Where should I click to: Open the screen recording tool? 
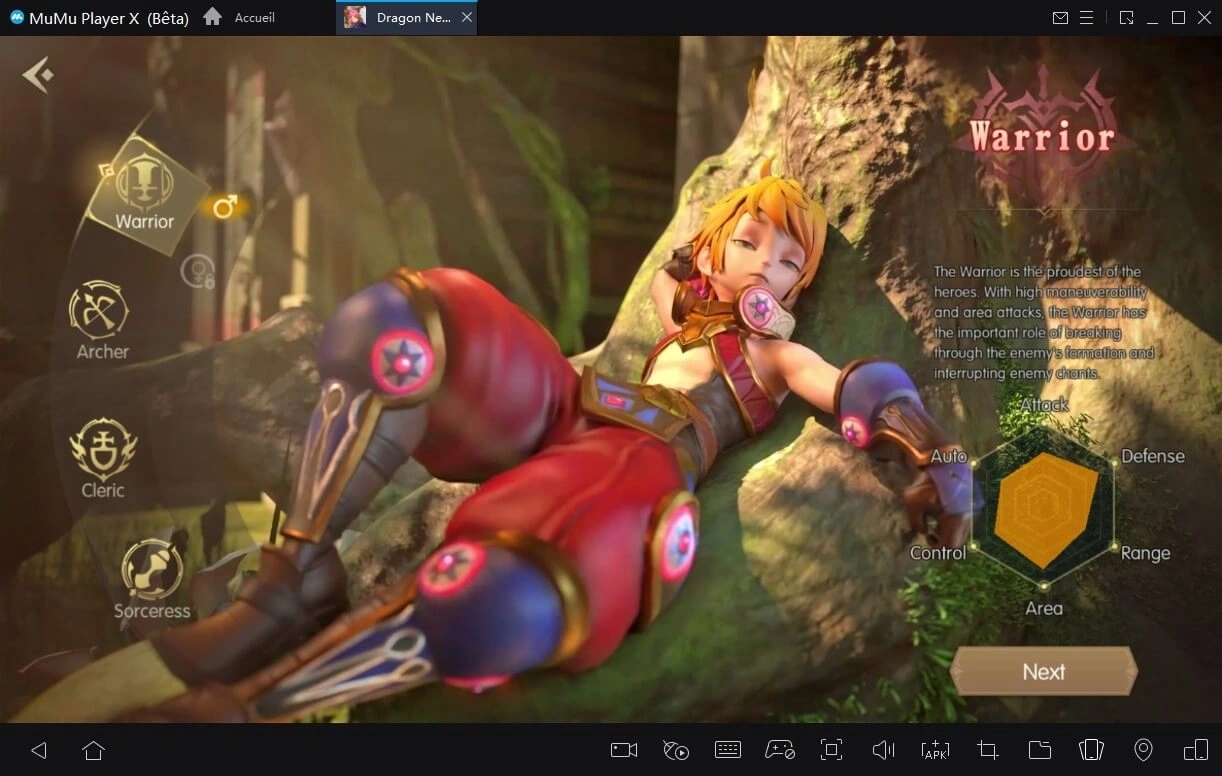click(x=623, y=750)
